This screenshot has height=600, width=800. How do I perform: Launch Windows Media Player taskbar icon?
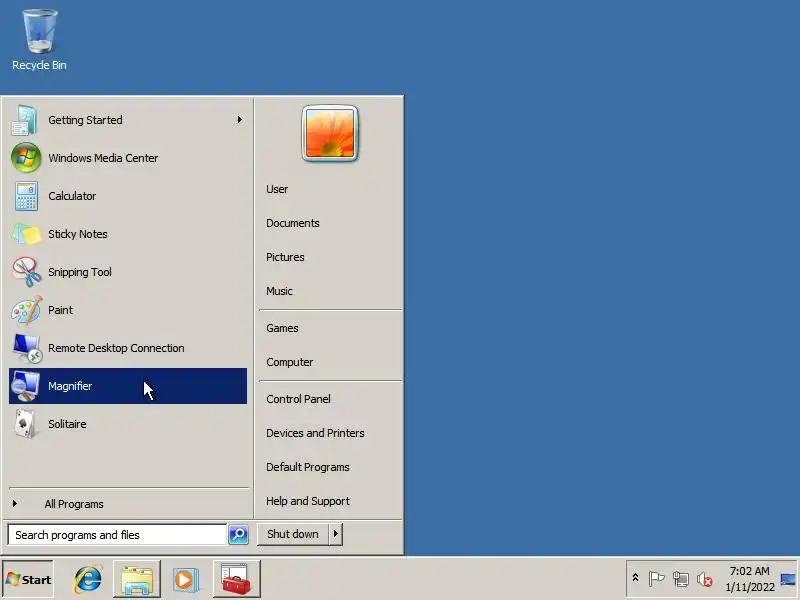coord(186,580)
